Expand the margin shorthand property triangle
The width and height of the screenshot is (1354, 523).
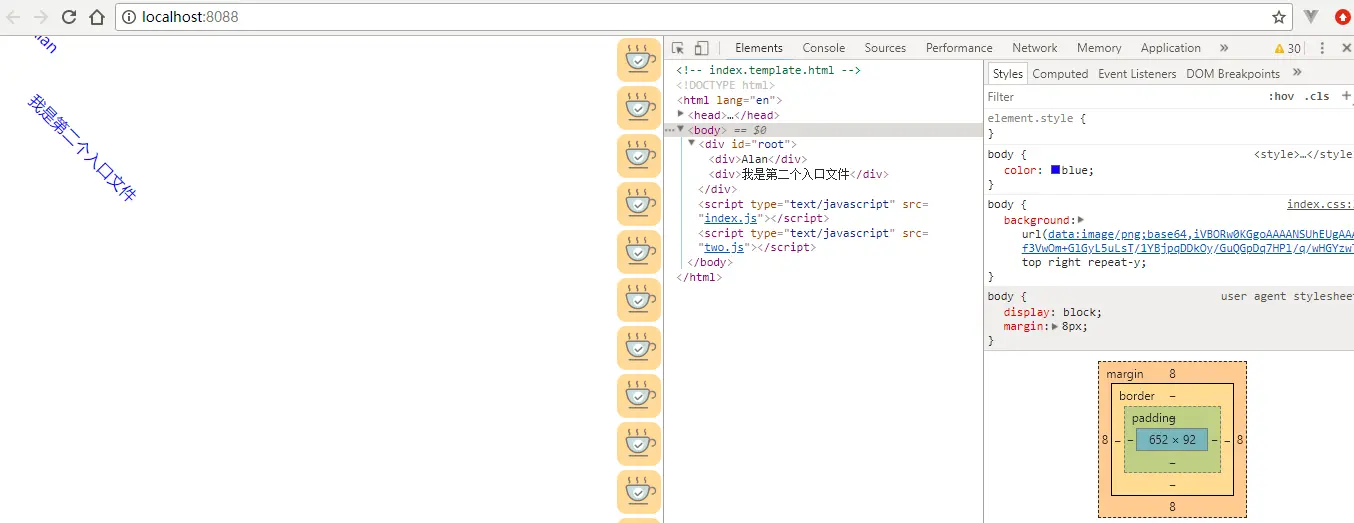1055,326
